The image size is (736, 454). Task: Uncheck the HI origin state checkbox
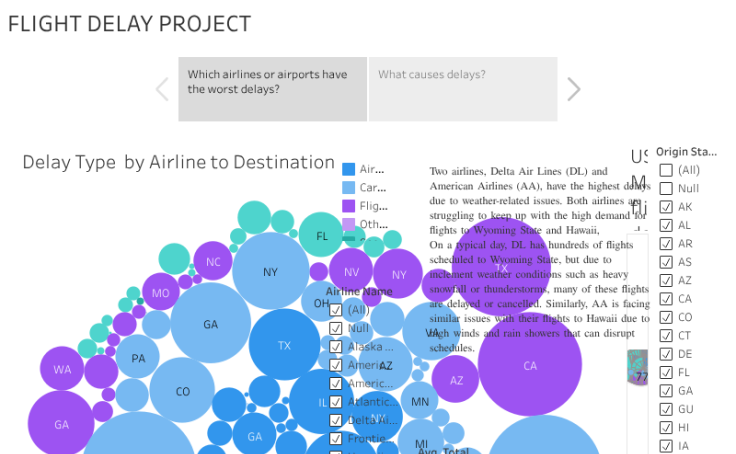tap(666, 427)
